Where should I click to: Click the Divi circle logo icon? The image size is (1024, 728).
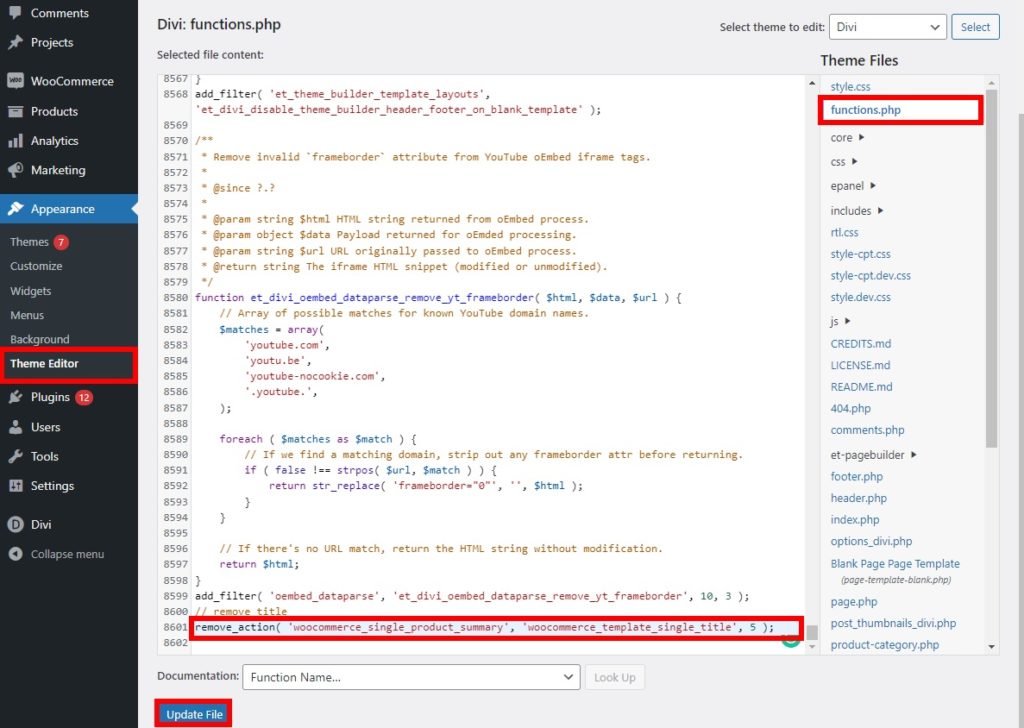click(x=16, y=524)
